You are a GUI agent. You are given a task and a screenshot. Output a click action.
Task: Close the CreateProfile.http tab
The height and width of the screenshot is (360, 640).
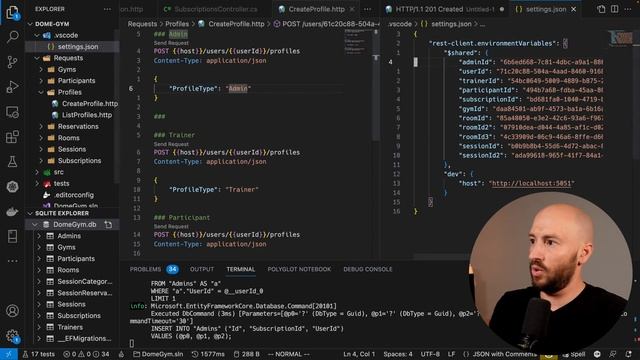[x=352, y=9]
